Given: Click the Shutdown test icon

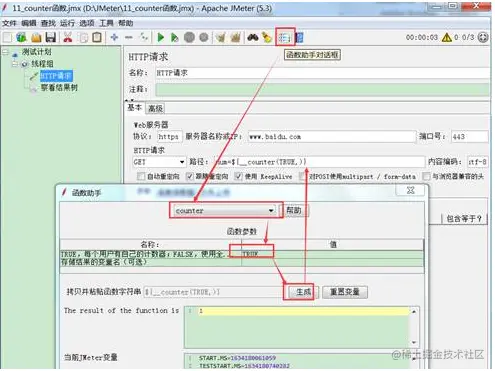Looking at the screenshot, I should pos(204,37).
